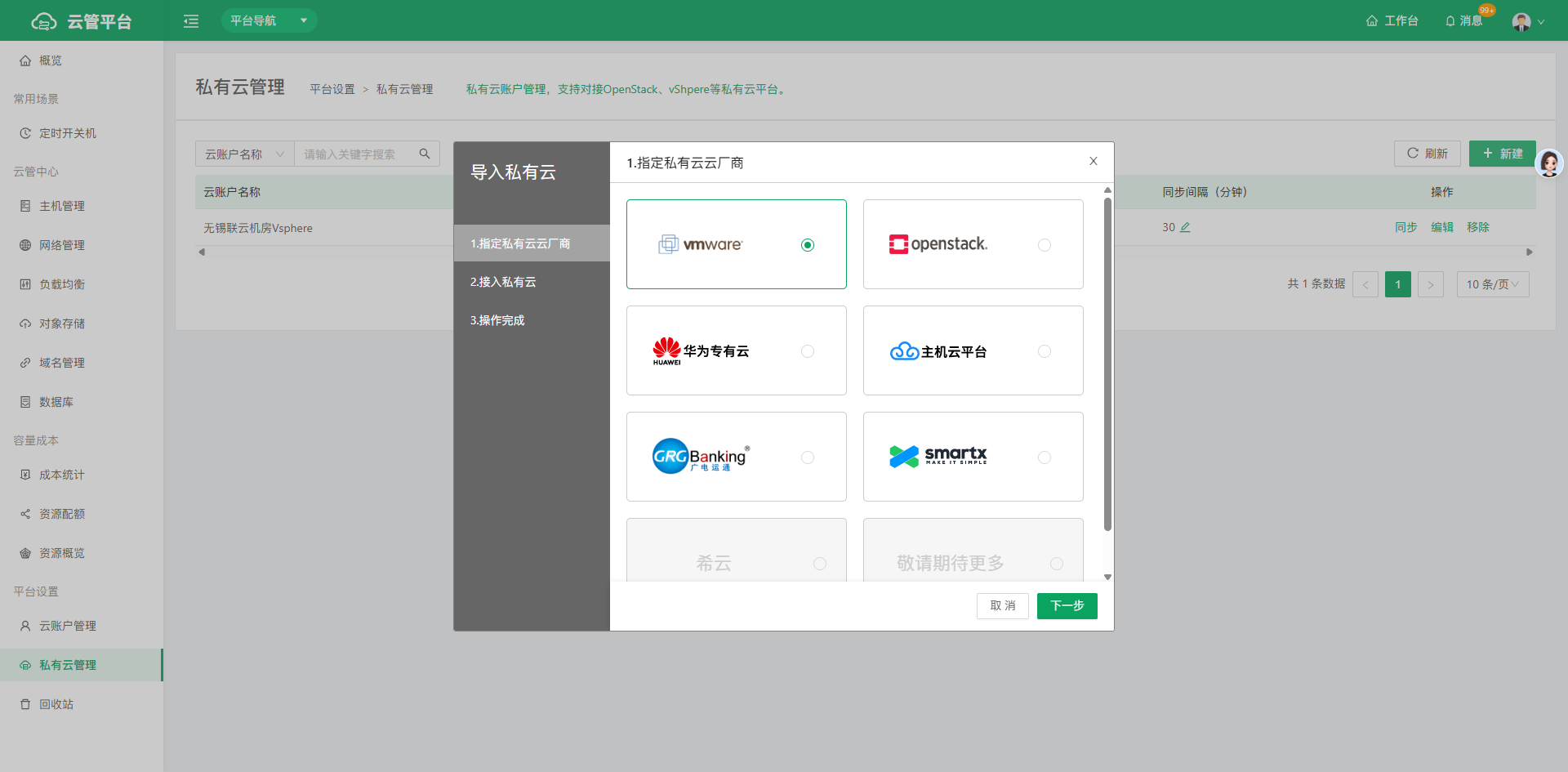
Task: Open user avatar menu
Action: point(1528,21)
